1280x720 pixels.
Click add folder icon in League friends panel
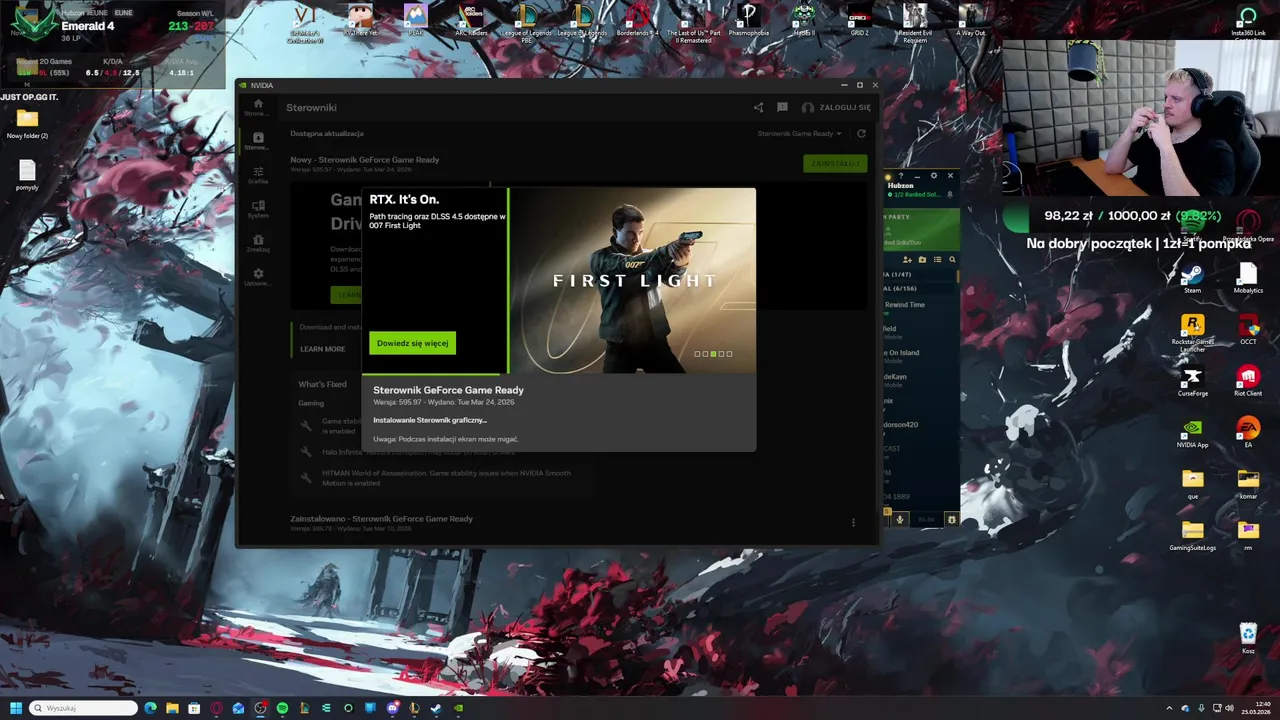(922, 259)
